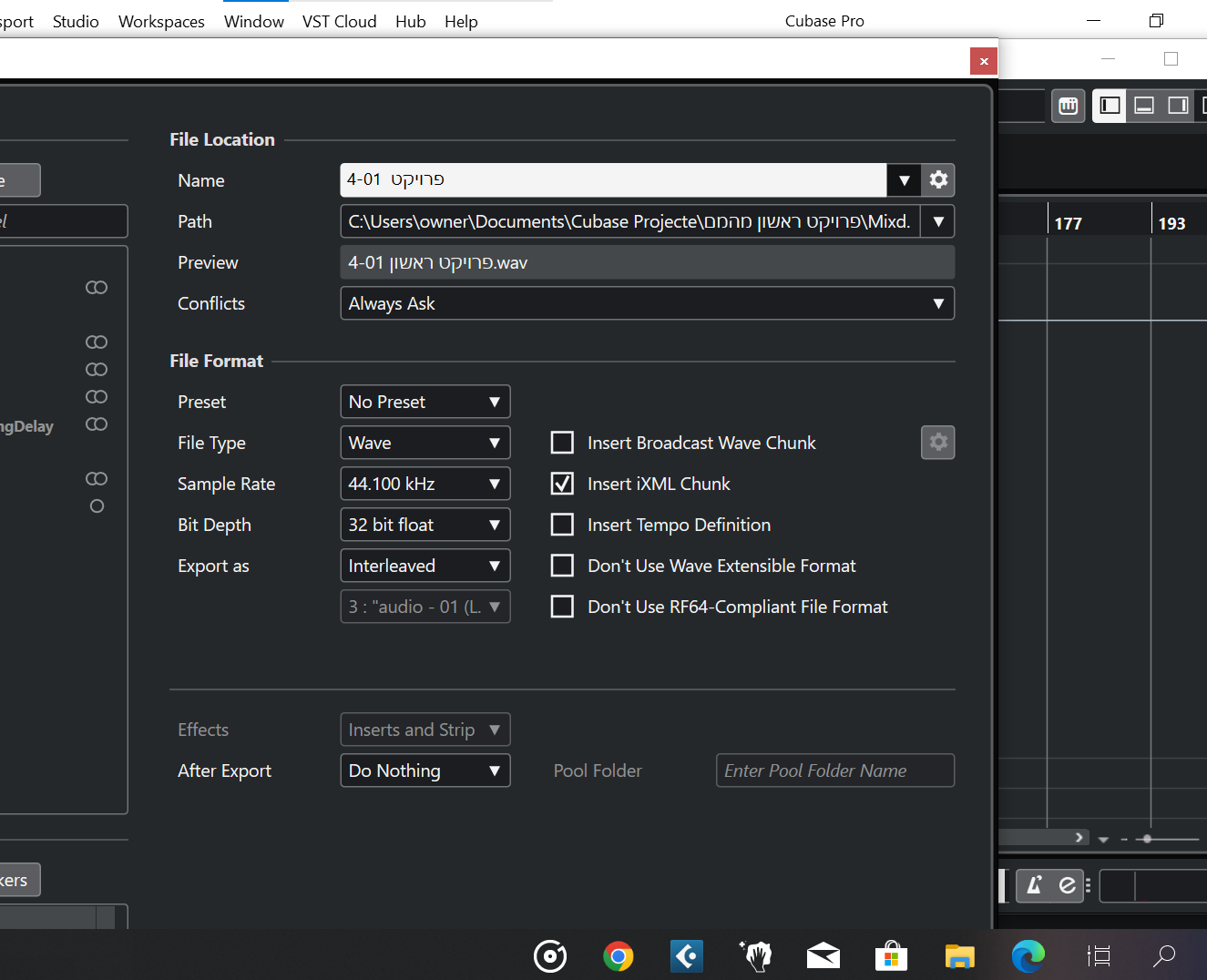This screenshot has height=980, width=1207.
Task: Click the link icon in the ngDelay row
Action: pyautogui.click(x=97, y=424)
